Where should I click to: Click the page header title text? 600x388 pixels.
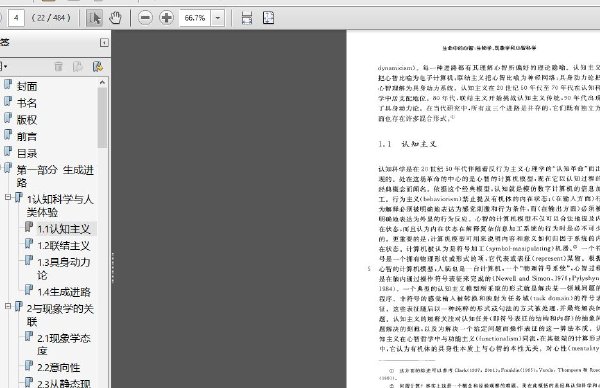coord(489,48)
